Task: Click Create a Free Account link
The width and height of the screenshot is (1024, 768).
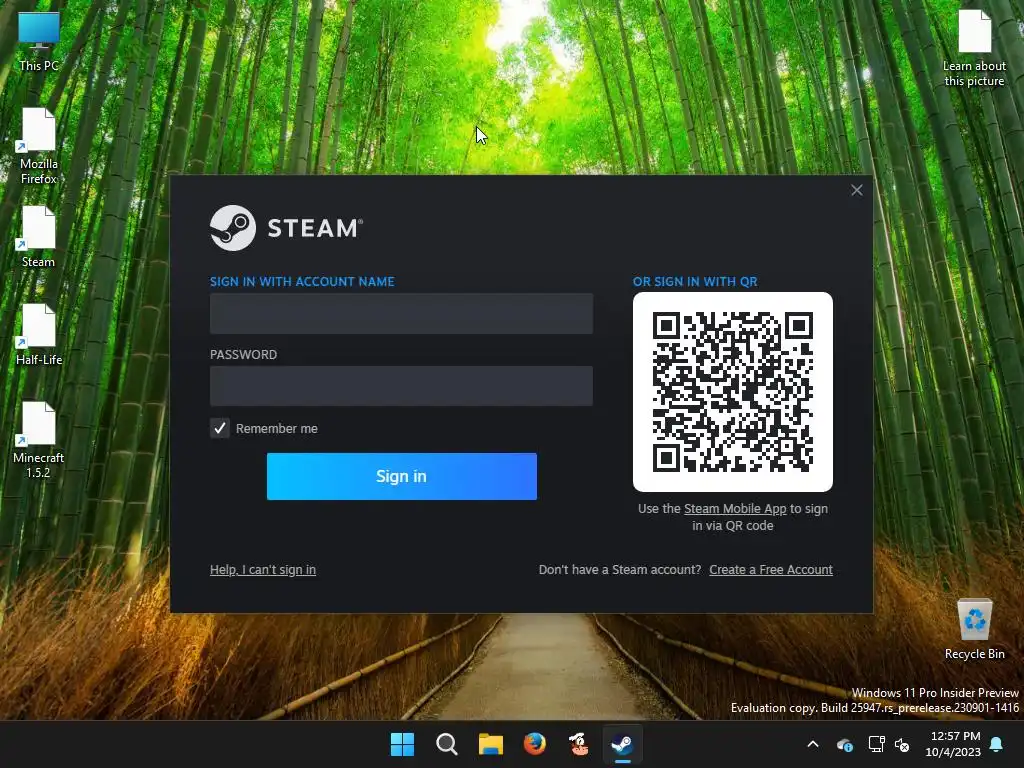Action: coord(771,569)
